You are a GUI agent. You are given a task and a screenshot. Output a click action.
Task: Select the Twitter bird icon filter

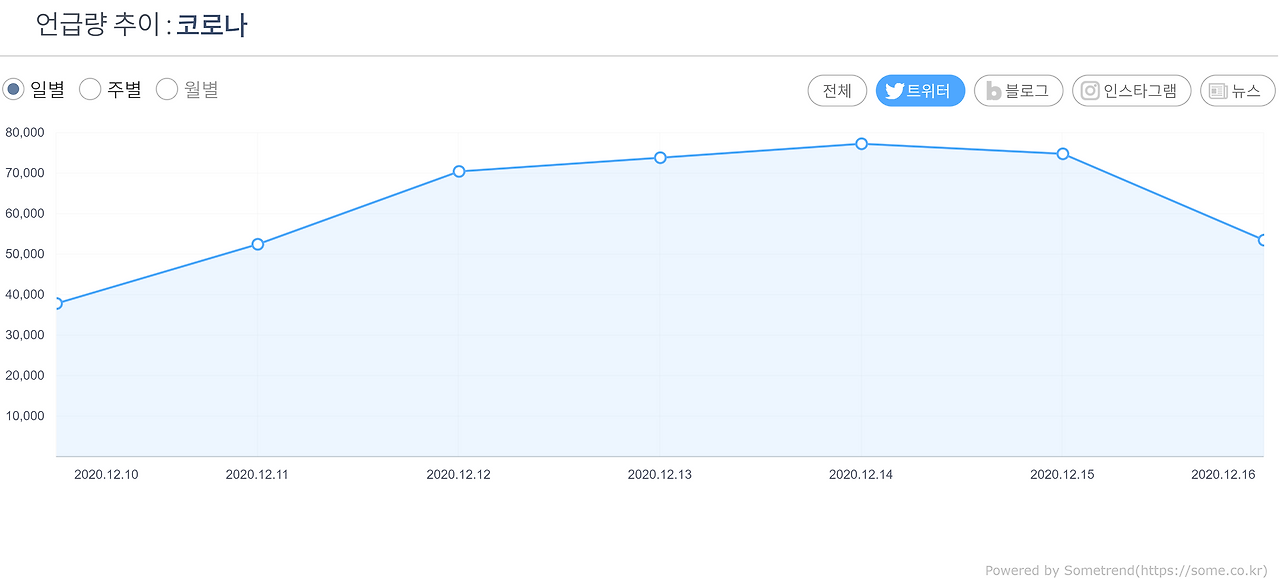pyautogui.click(x=895, y=91)
